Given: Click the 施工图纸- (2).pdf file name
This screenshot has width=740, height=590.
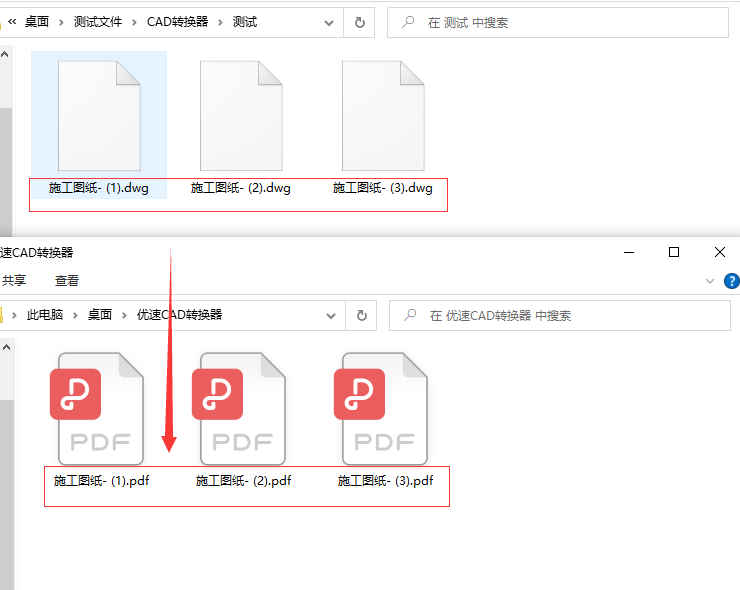Looking at the screenshot, I should (x=244, y=481).
